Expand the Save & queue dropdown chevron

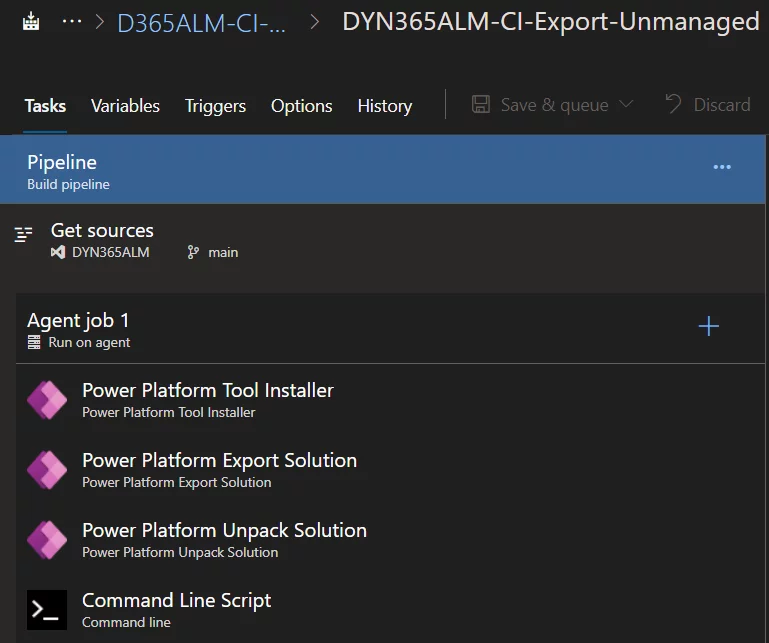tap(626, 104)
